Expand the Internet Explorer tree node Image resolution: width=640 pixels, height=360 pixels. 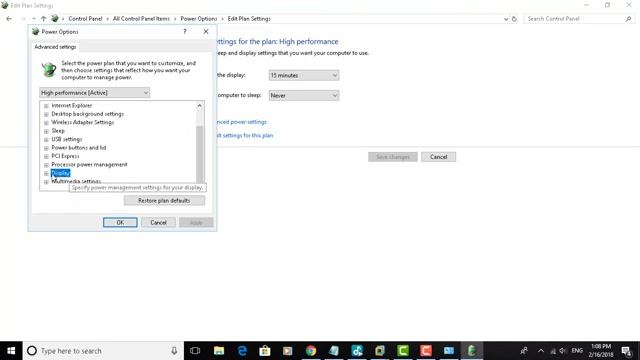click(46, 106)
